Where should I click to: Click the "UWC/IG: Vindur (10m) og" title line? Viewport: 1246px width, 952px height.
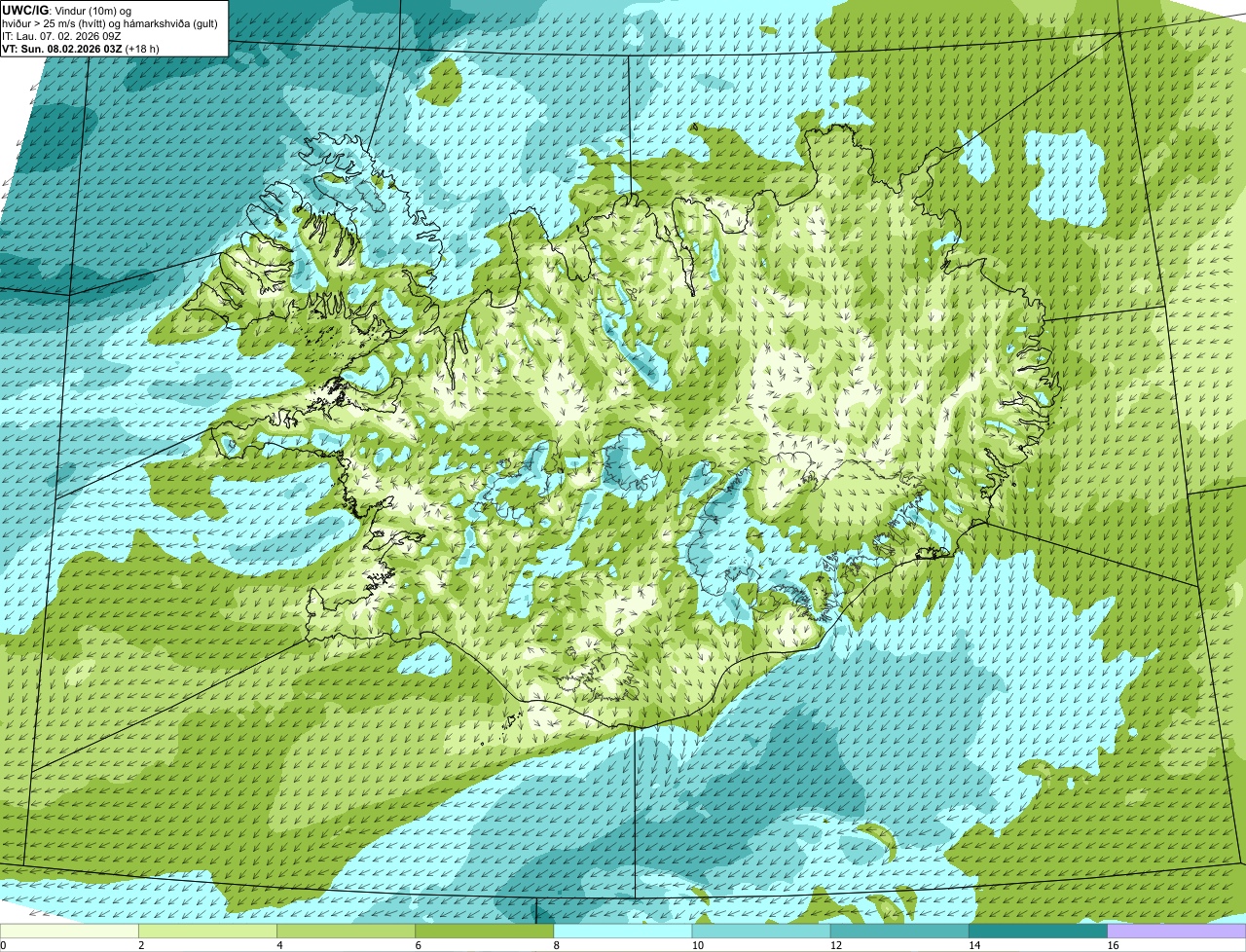(67, 11)
